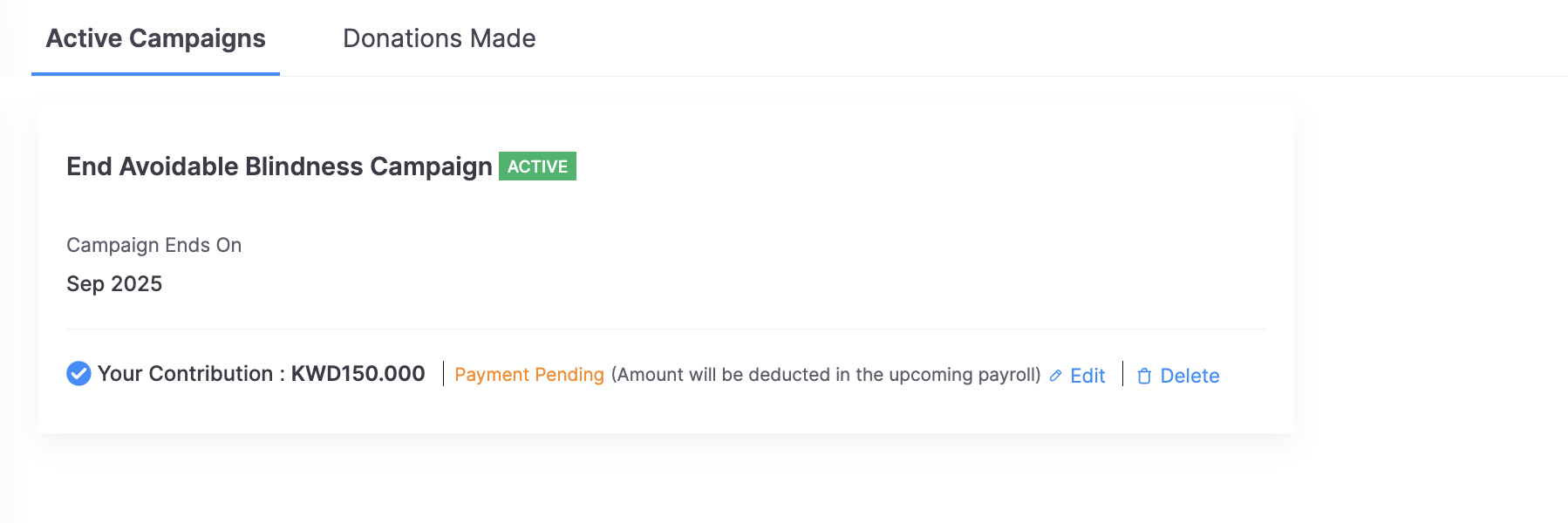The height and width of the screenshot is (523, 1568).
Task: Click the blue checkmark contribution icon
Action: (78, 374)
